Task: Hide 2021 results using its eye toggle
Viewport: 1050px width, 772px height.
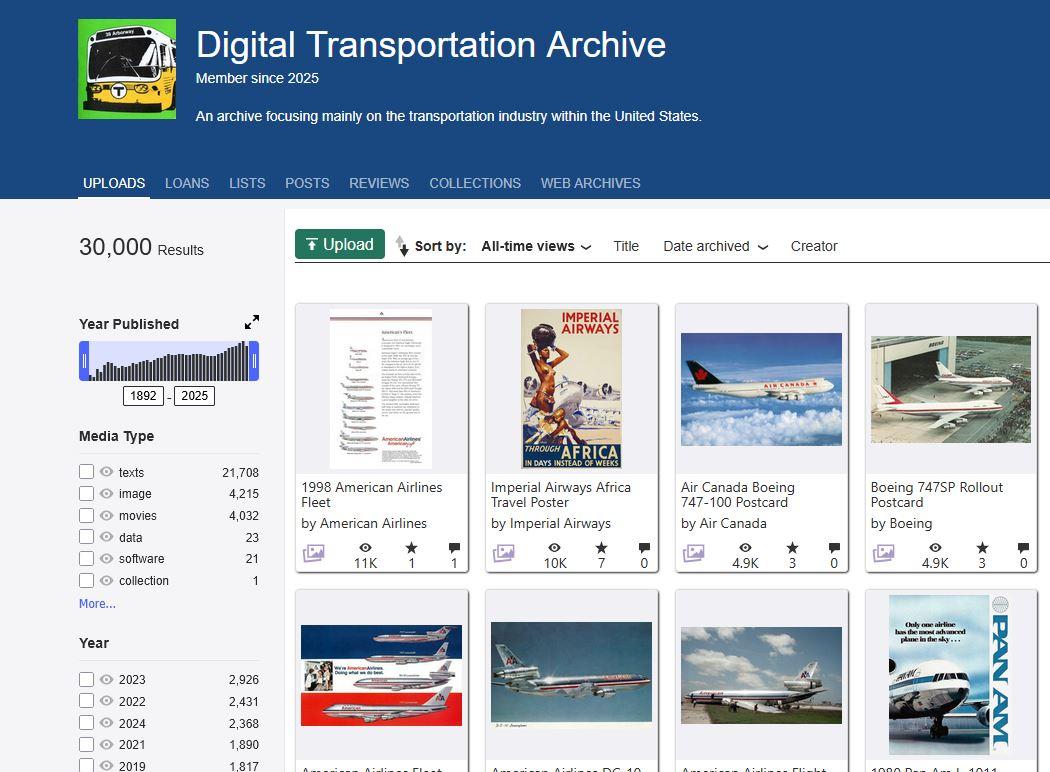Action: [x=106, y=745]
